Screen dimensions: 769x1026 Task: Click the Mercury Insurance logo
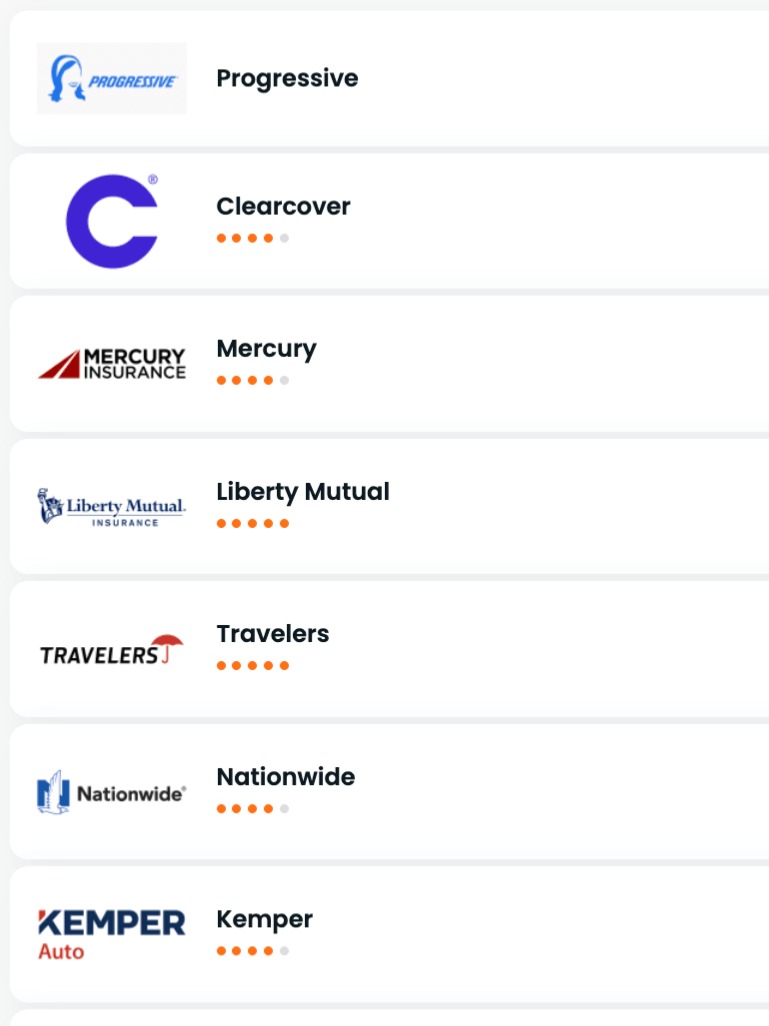point(112,364)
